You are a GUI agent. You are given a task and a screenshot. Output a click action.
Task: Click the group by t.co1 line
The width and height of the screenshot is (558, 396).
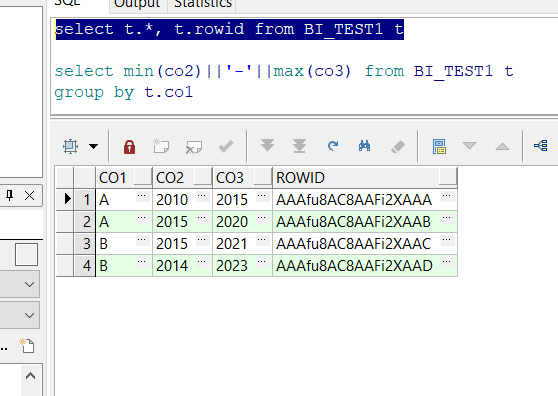(123, 93)
